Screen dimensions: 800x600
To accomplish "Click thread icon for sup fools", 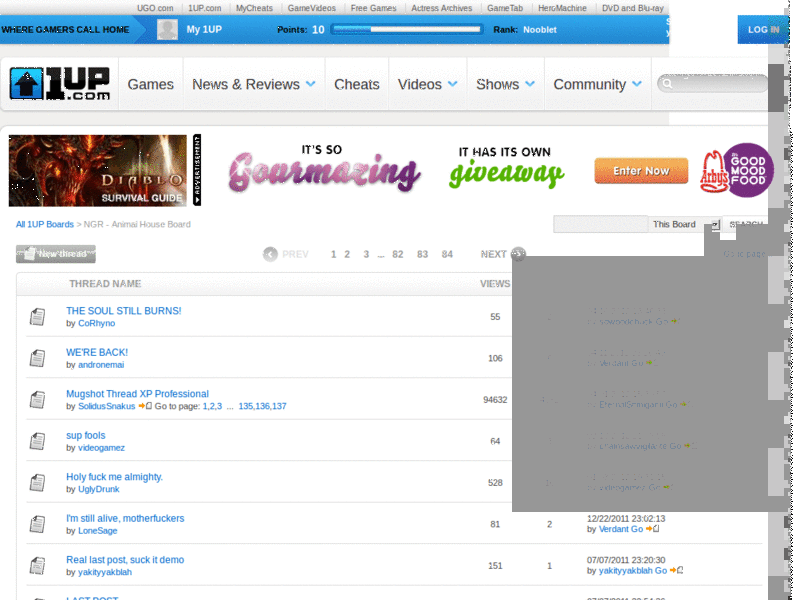I will tap(37, 441).
